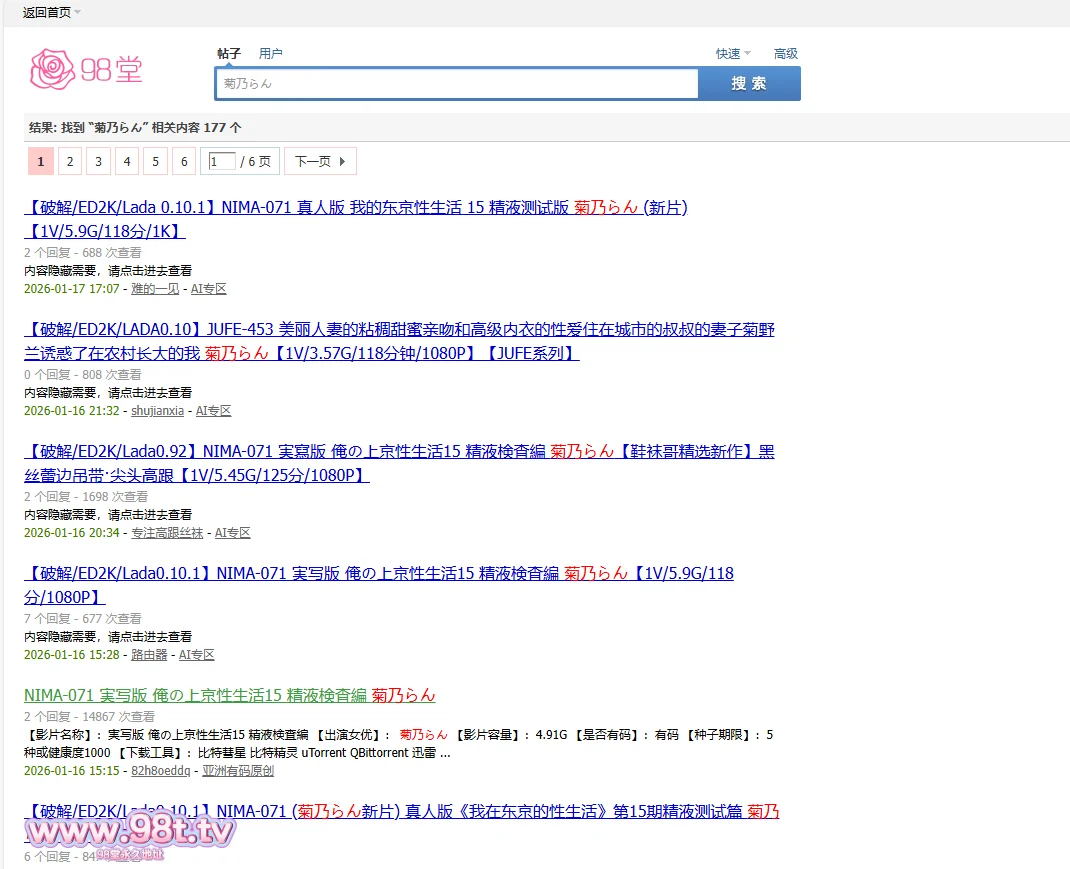Go to results page 2
The width and height of the screenshot is (1070, 869).
pyautogui.click(x=69, y=161)
